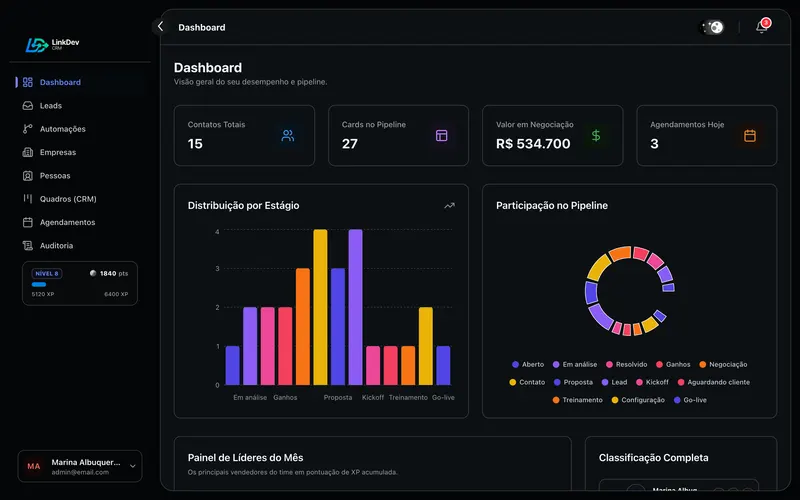Click the Leads inbox icon

pos(28,106)
